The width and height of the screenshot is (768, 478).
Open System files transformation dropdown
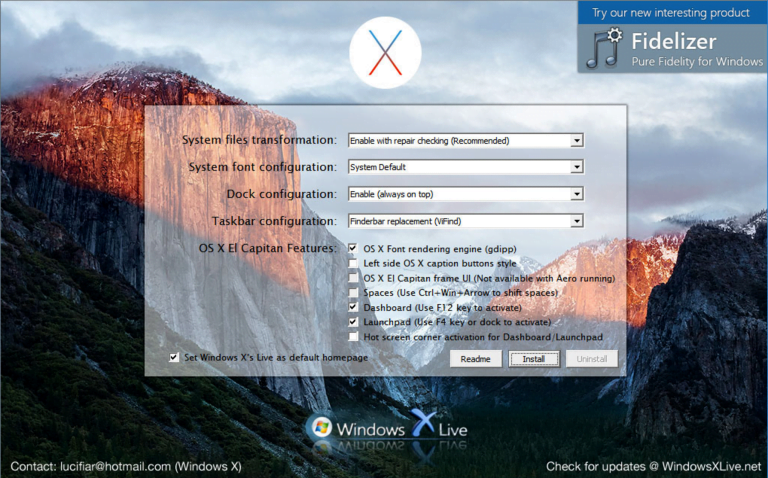click(x=466, y=141)
